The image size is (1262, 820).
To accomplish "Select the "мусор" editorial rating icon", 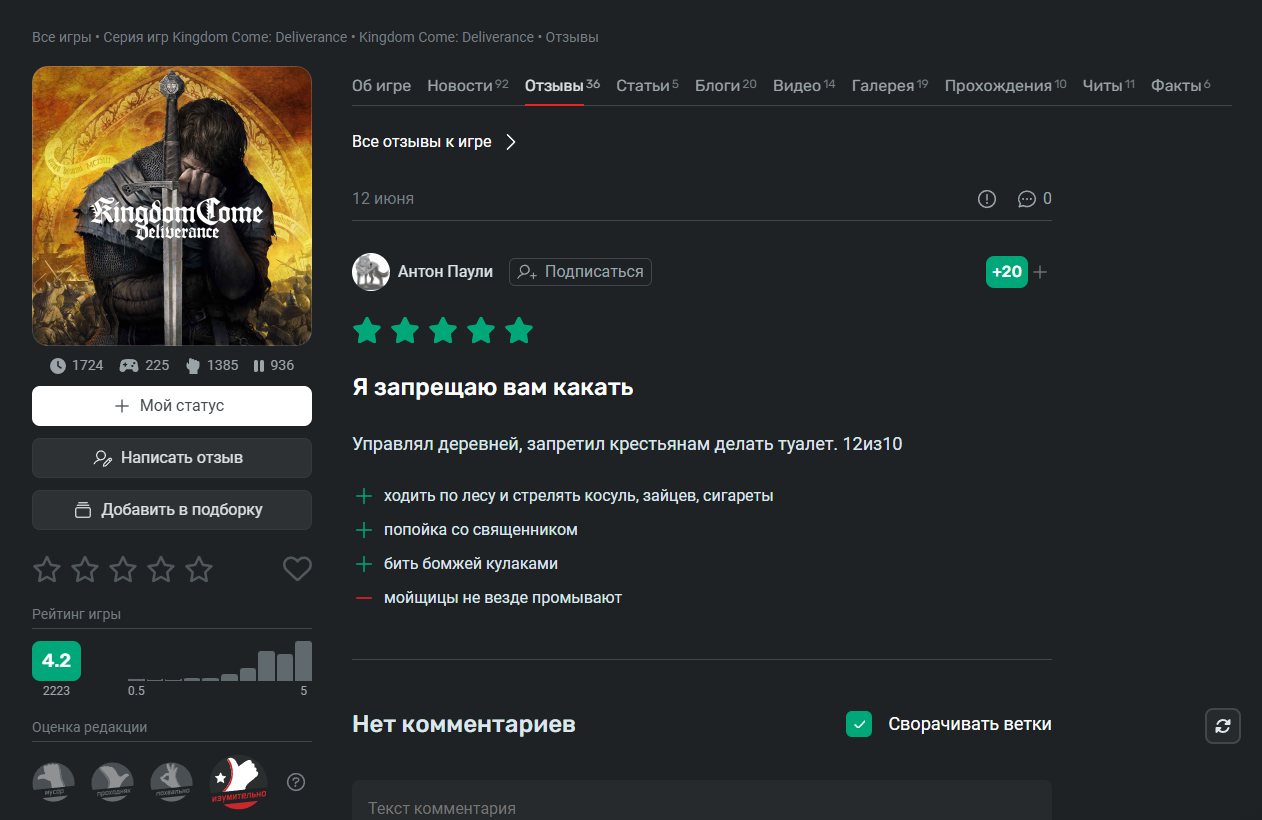I will click(54, 782).
